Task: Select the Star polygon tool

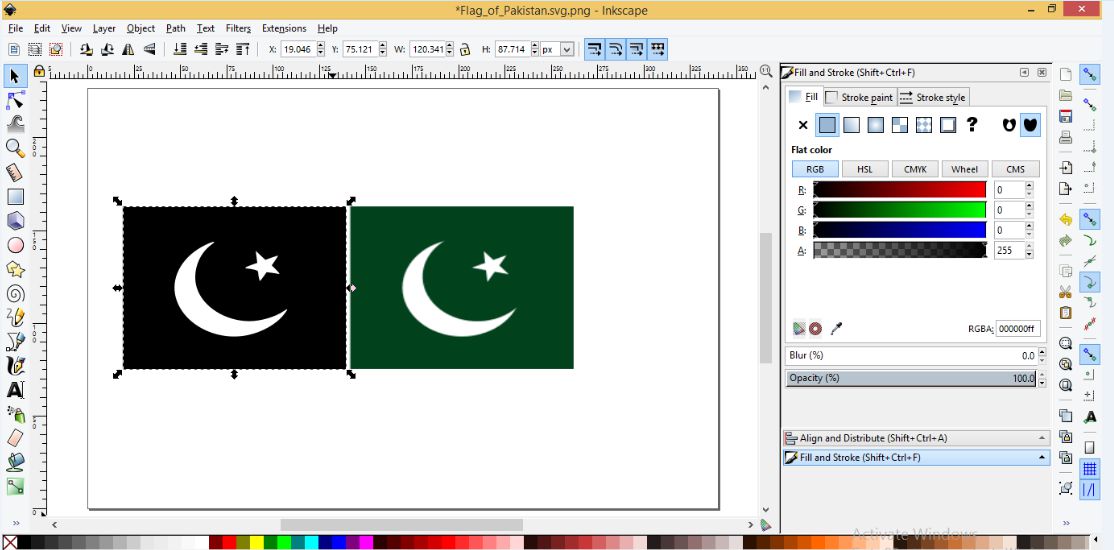Action: [15, 269]
